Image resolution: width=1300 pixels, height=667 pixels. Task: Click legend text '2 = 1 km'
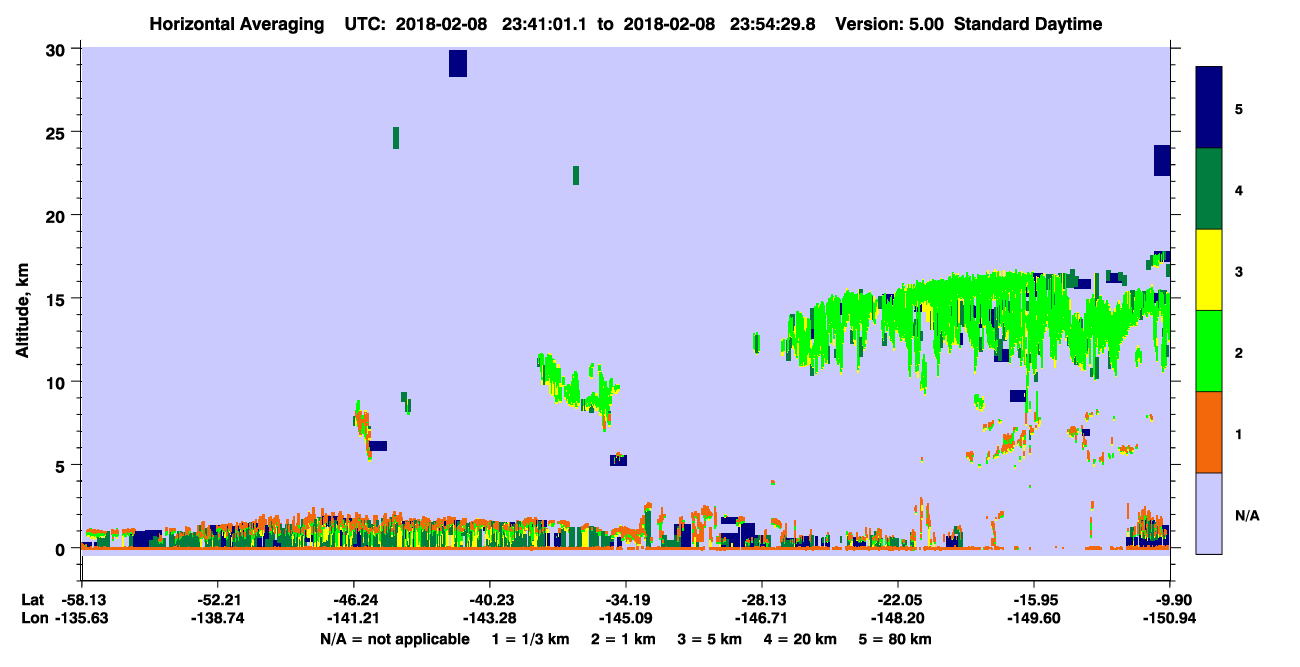(623, 639)
